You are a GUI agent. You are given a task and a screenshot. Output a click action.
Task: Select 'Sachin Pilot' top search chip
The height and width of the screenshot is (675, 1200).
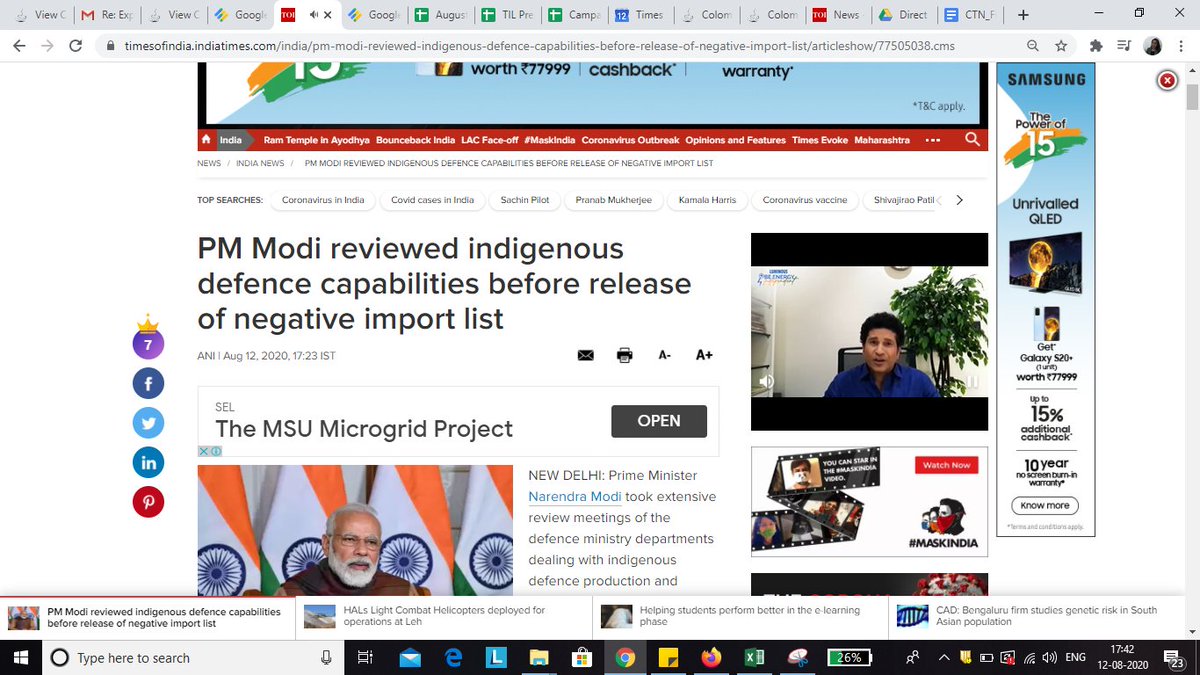click(525, 200)
